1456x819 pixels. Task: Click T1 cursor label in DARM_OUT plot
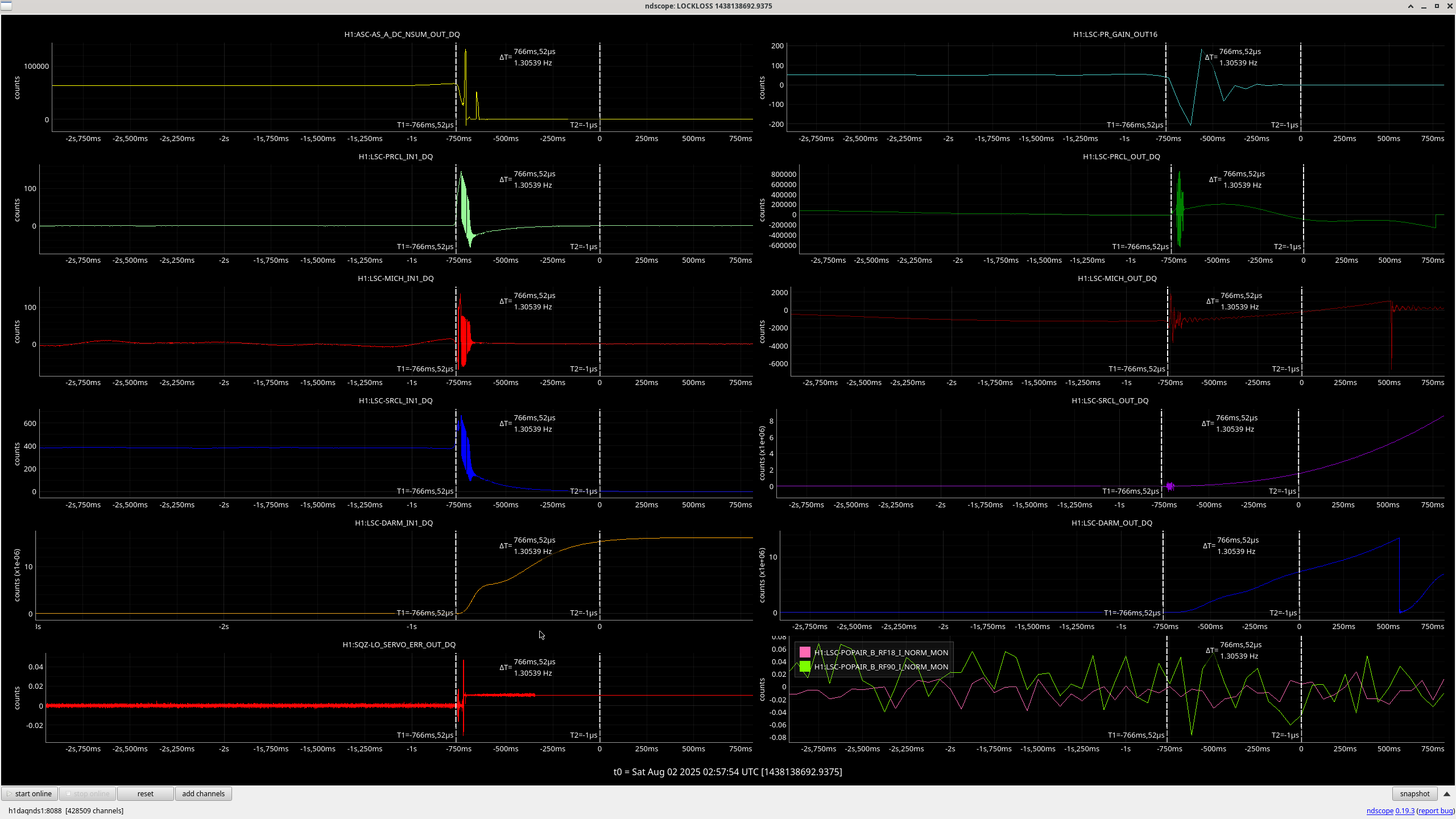pyautogui.click(x=1132, y=613)
